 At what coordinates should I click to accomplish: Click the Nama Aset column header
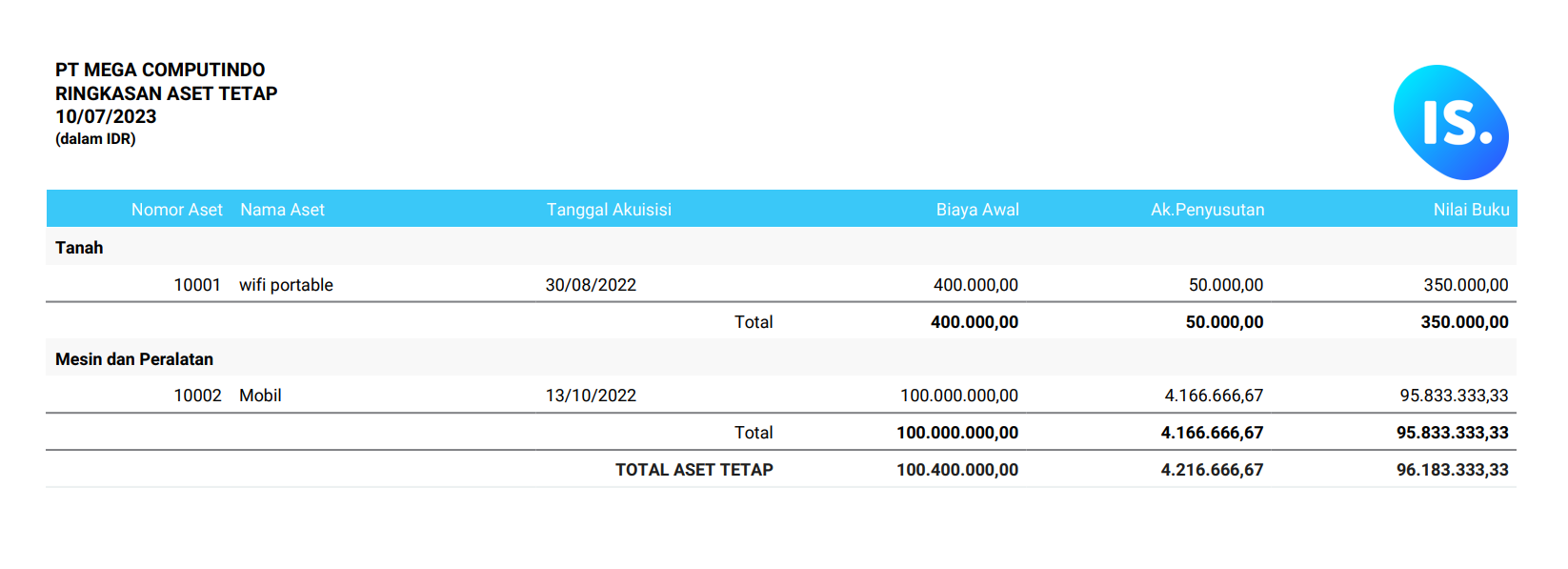282,210
